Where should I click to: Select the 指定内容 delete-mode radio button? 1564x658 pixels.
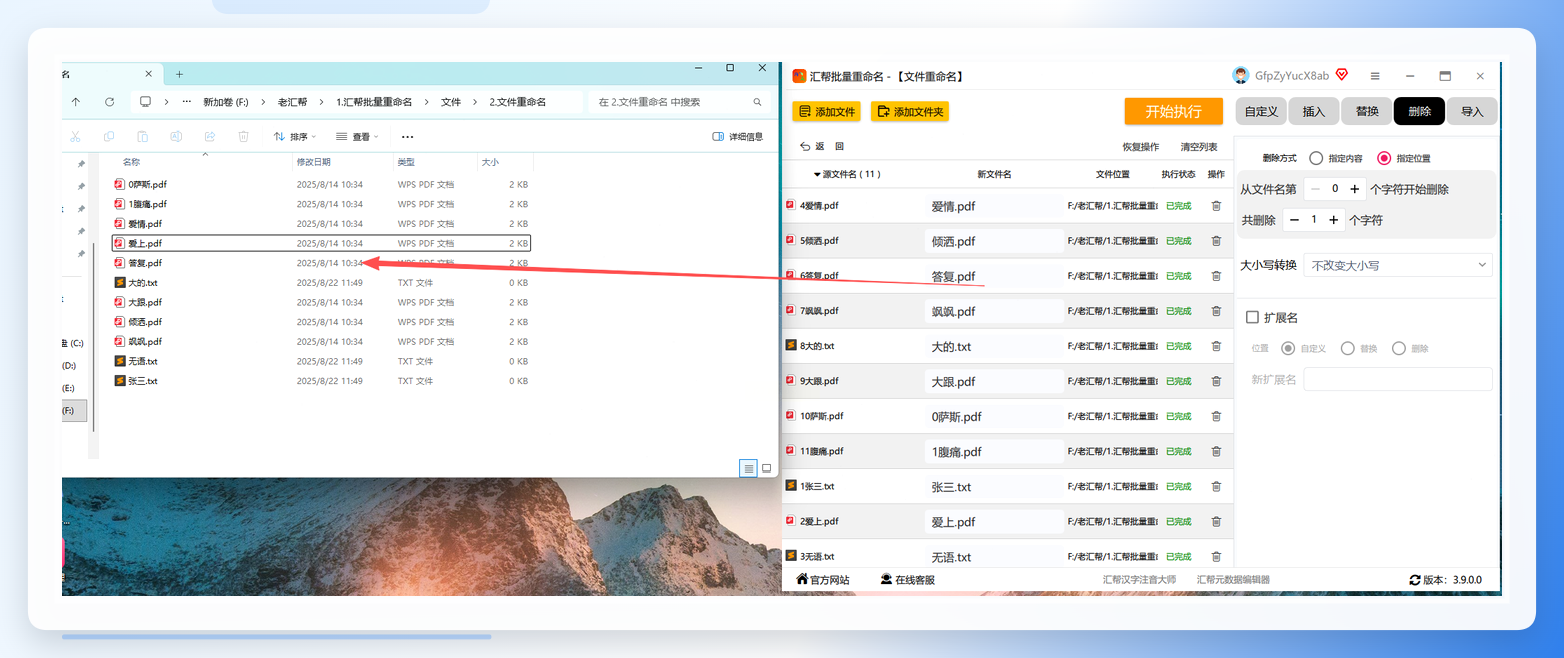pos(1316,158)
